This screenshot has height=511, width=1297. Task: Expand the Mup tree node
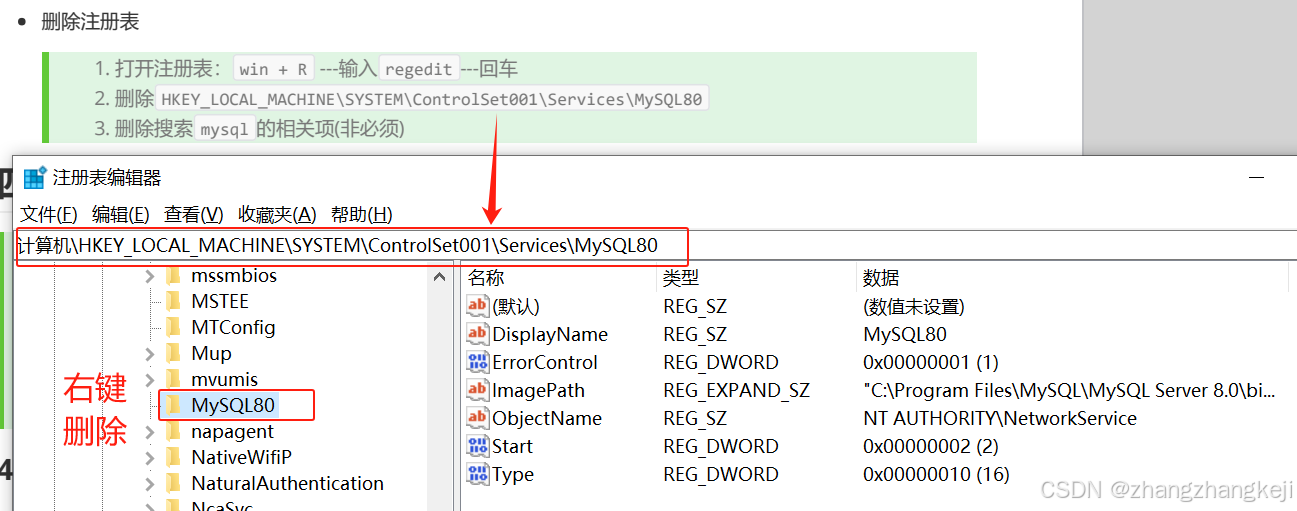click(x=149, y=353)
